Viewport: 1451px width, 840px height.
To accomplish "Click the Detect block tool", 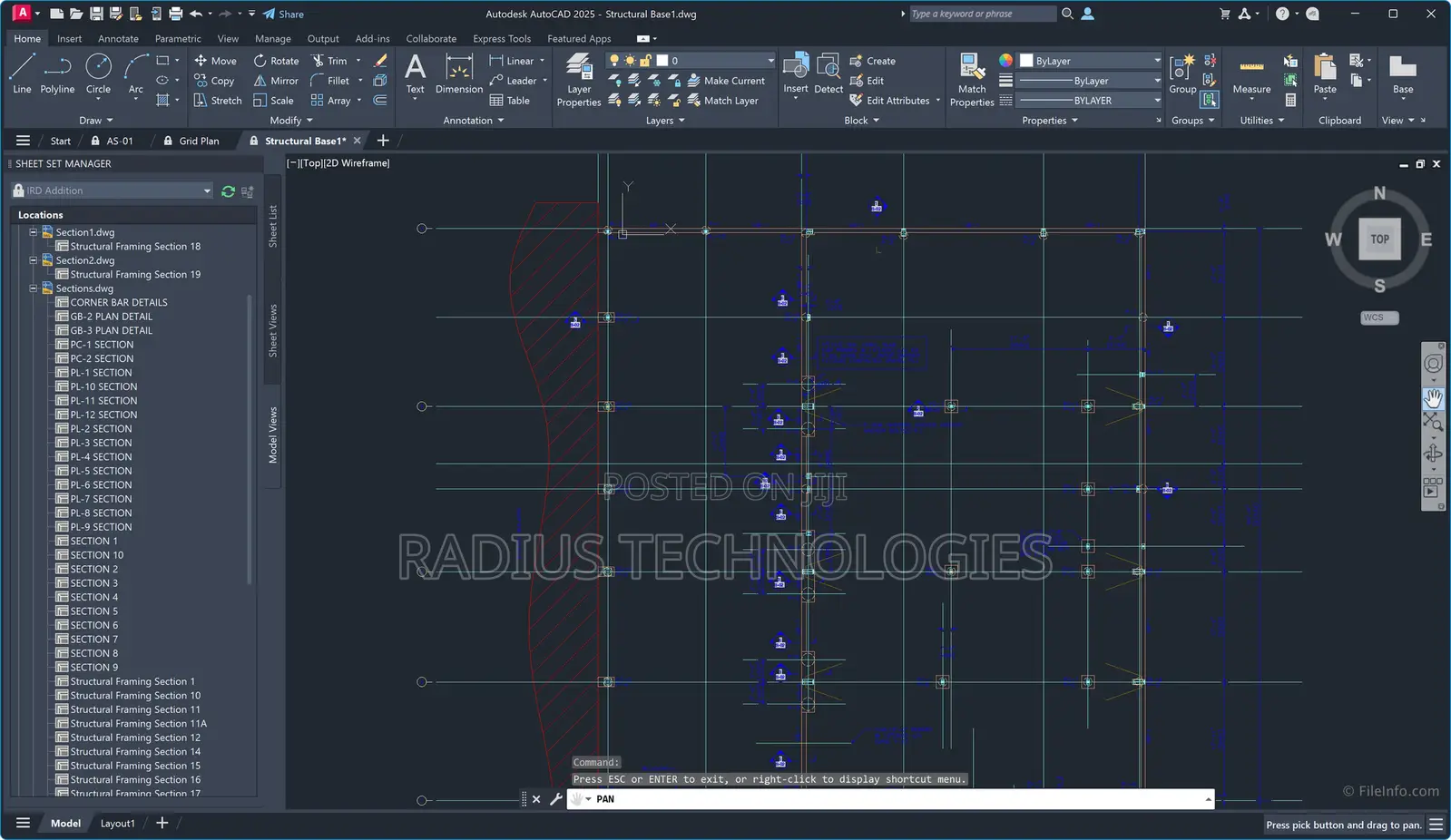I will point(828,73).
